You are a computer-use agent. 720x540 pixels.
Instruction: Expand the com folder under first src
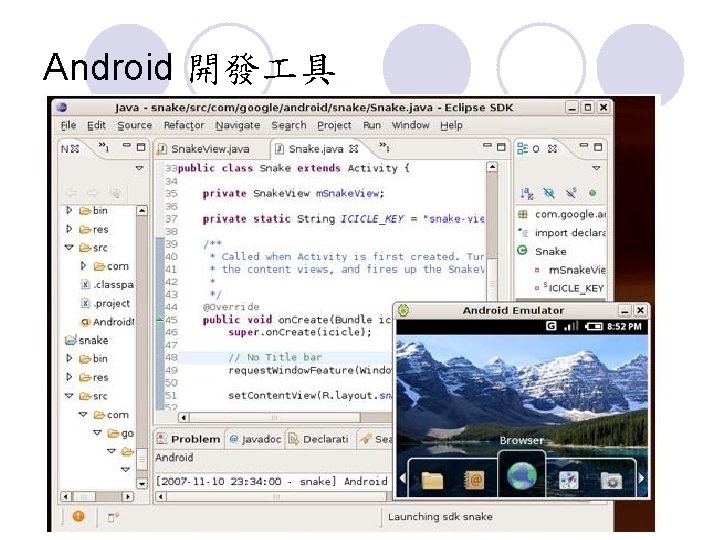coord(83,266)
